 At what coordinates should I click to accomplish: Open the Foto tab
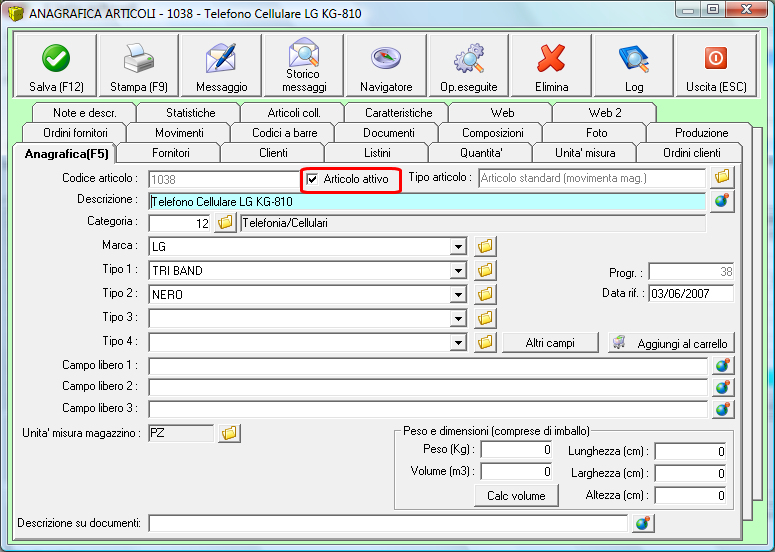click(596, 132)
